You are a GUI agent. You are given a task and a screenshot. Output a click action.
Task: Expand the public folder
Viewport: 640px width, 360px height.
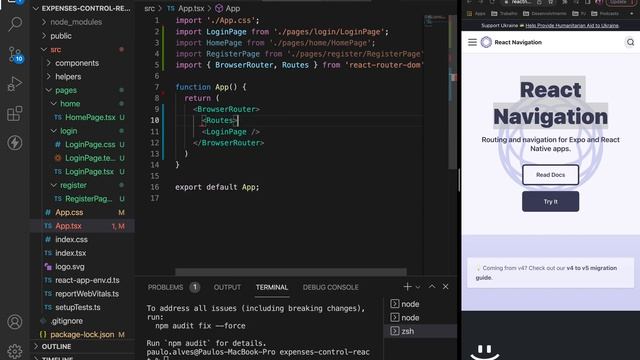[x=61, y=36]
